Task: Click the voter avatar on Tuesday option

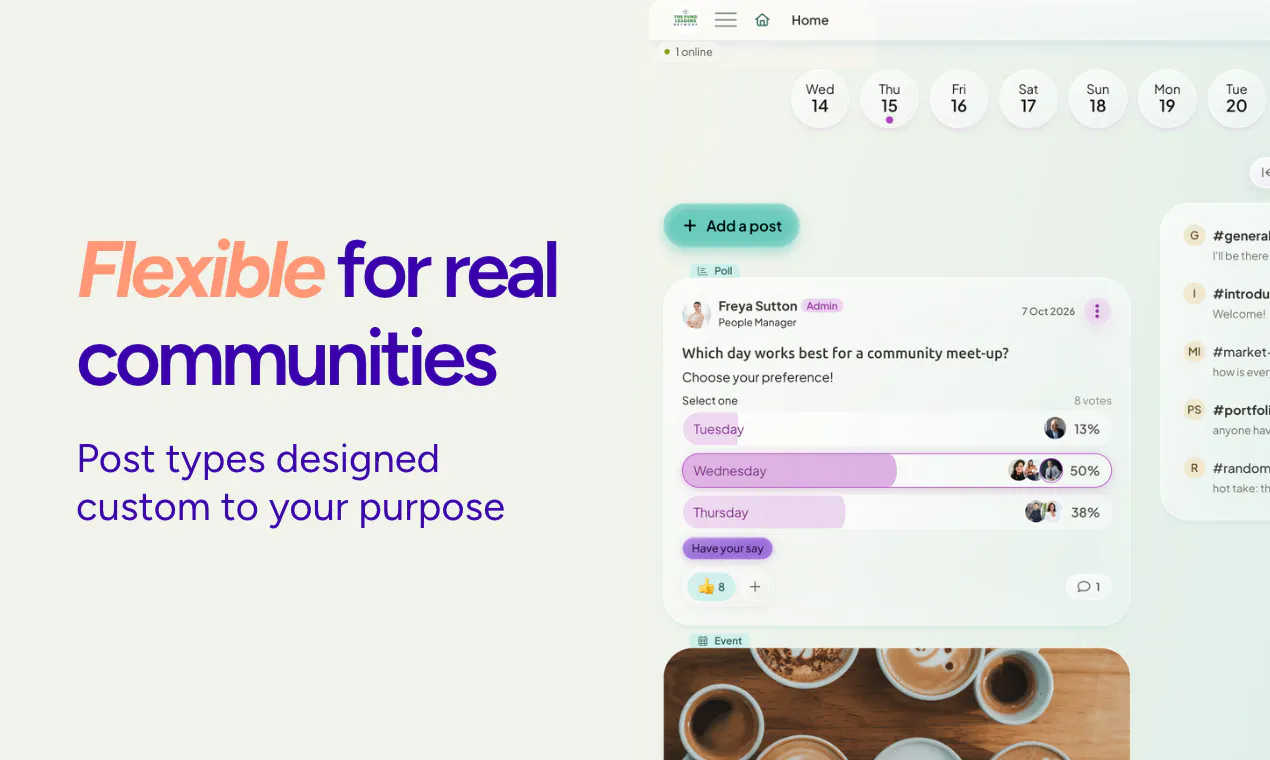Action: (1055, 429)
